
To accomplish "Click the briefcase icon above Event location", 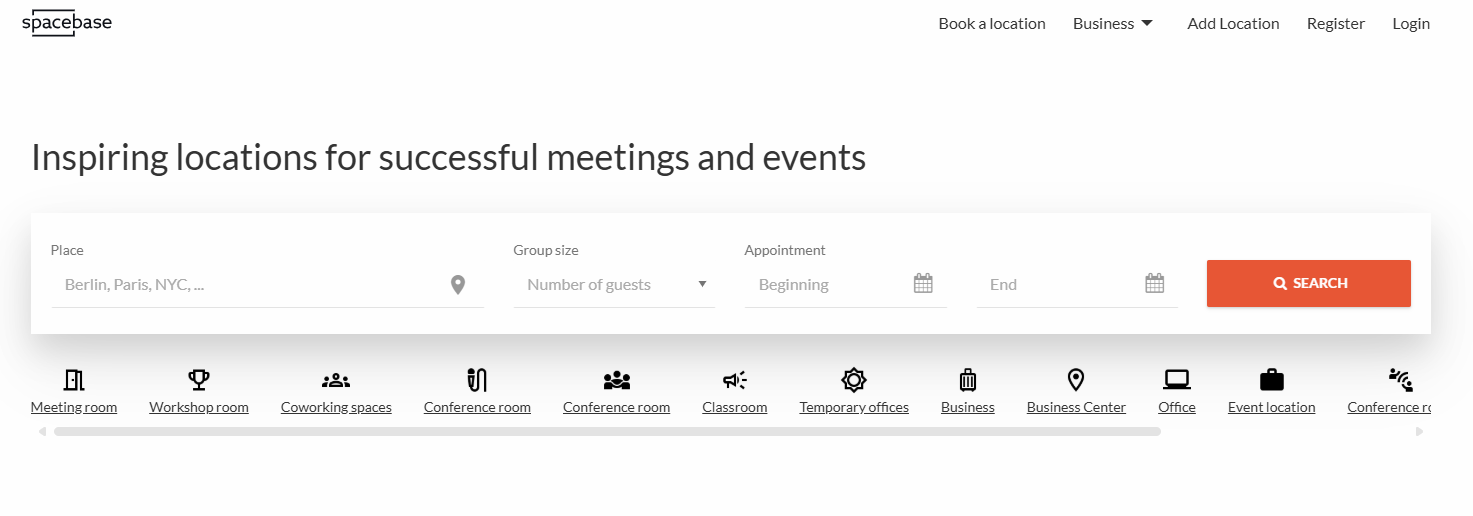I will pos(1271,380).
